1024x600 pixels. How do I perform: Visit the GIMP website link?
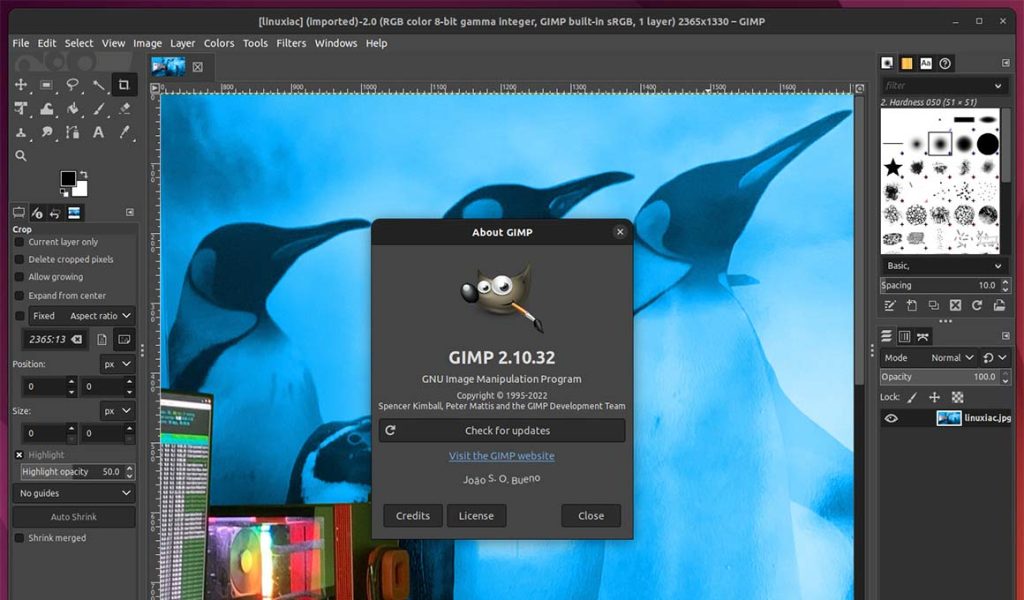502,456
